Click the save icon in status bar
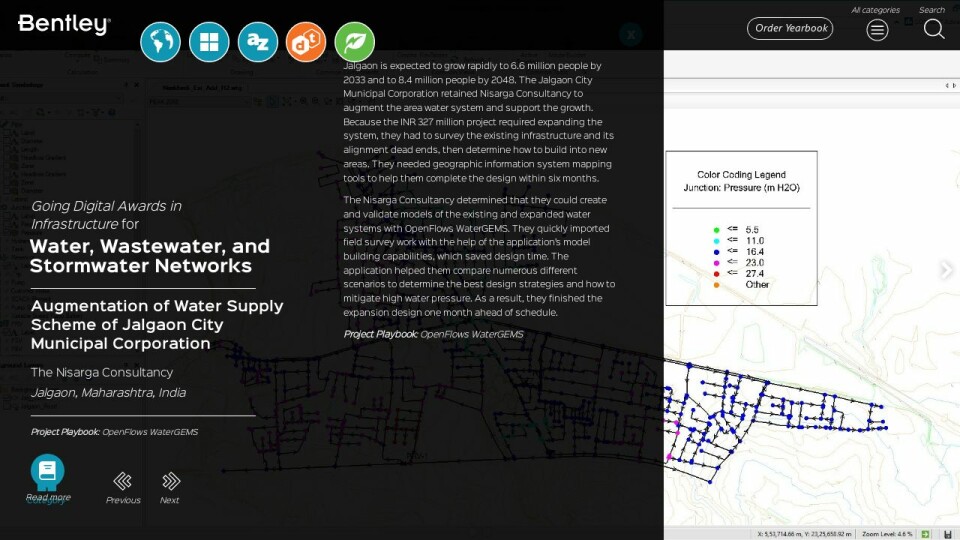This screenshot has height=540, width=960. point(948,534)
